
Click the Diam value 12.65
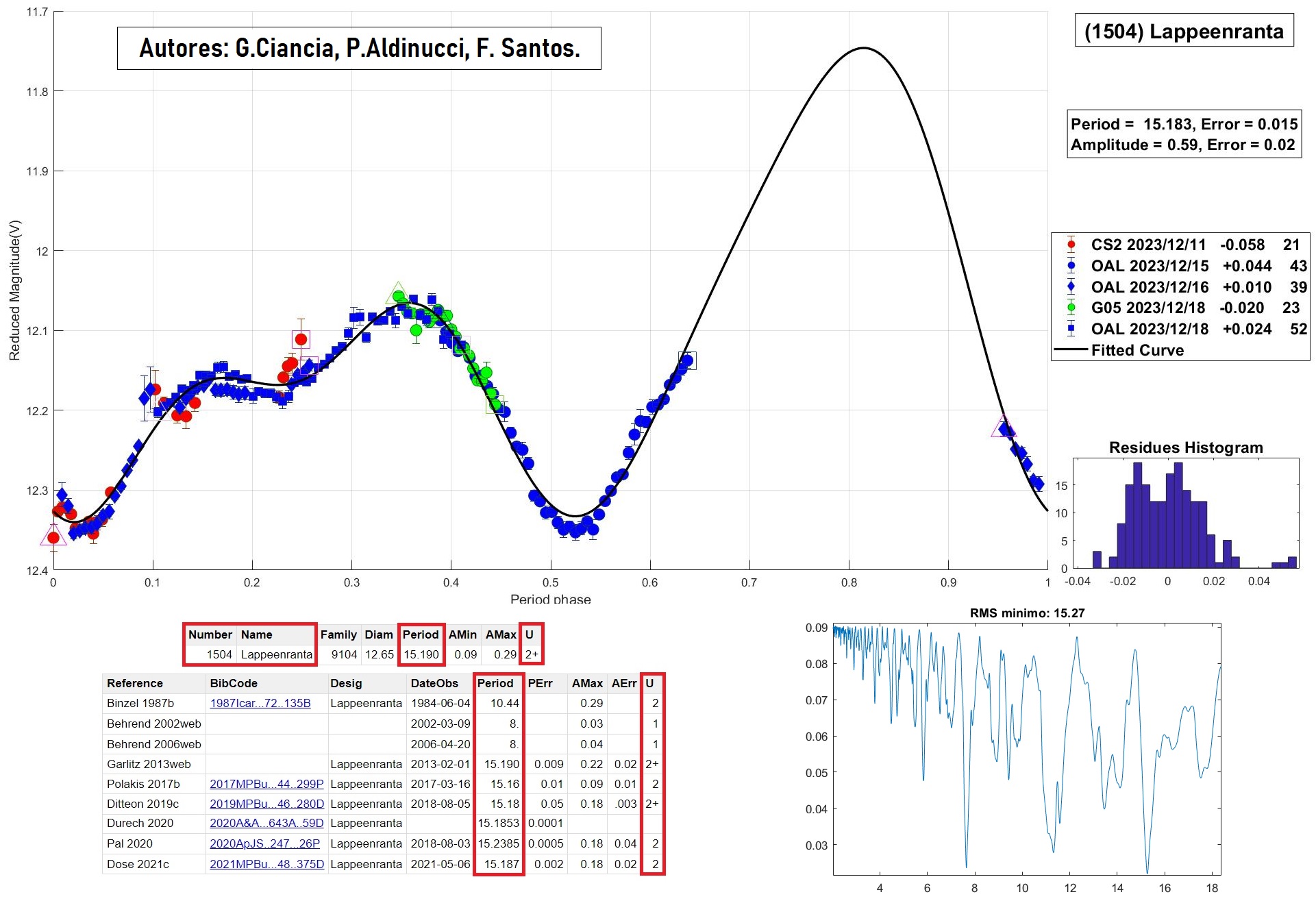click(380, 654)
